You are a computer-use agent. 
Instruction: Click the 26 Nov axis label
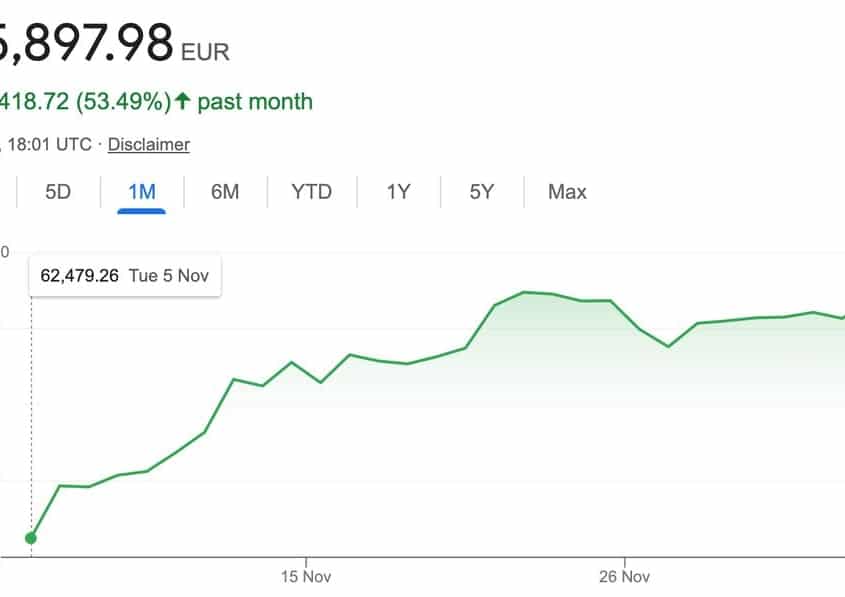[x=624, y=577]
